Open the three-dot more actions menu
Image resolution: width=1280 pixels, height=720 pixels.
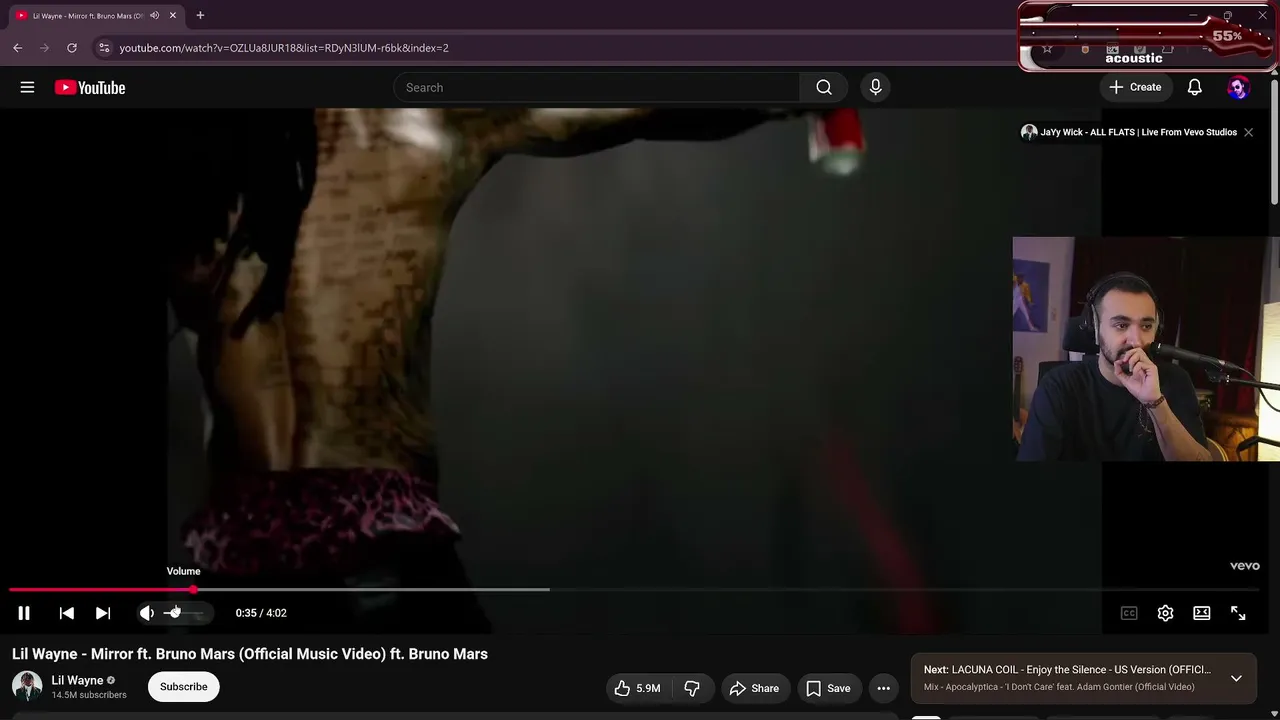[883, 688]
